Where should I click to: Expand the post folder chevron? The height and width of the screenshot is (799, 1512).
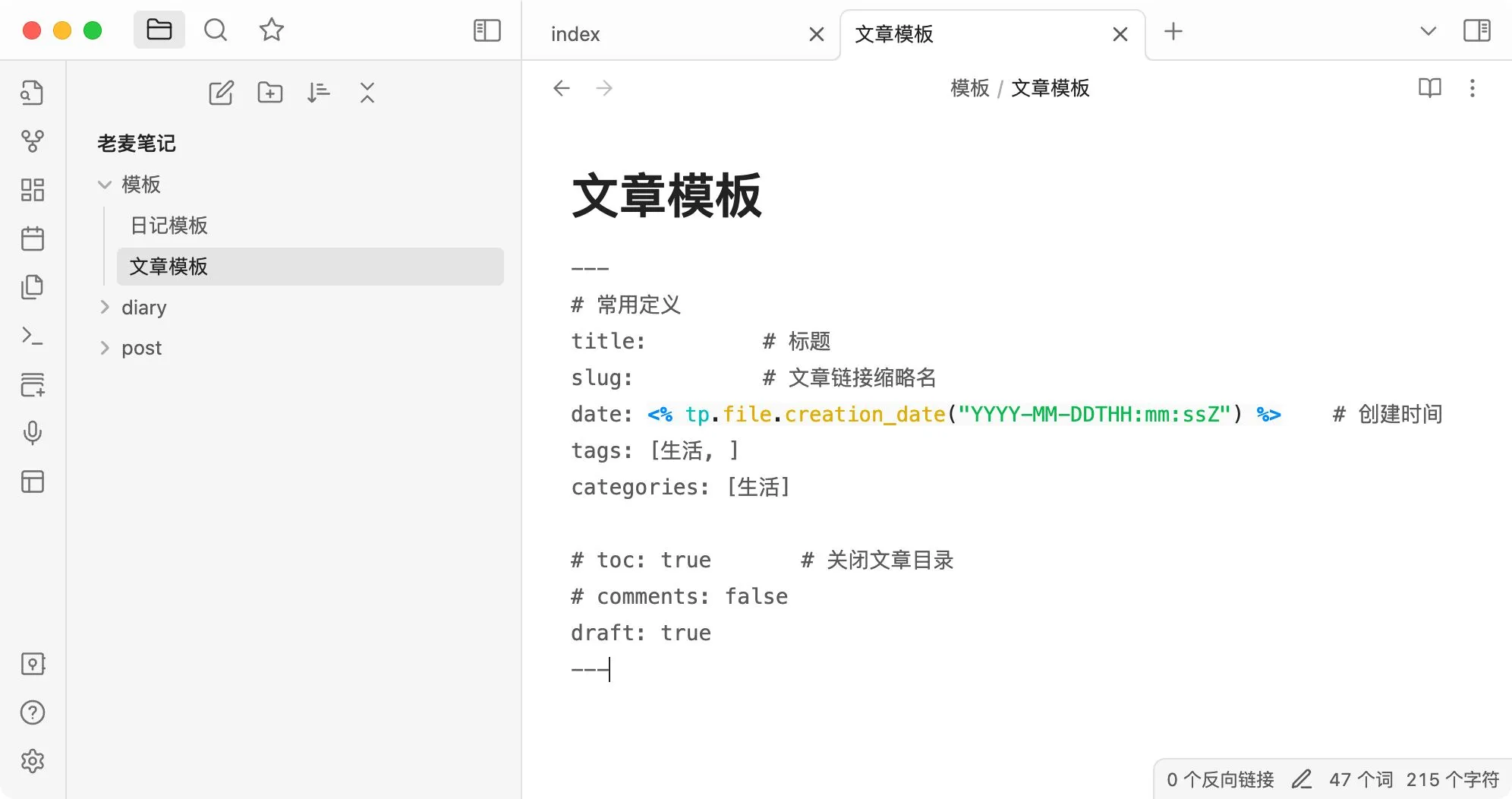pyautogui.click(x=105, y=348)
